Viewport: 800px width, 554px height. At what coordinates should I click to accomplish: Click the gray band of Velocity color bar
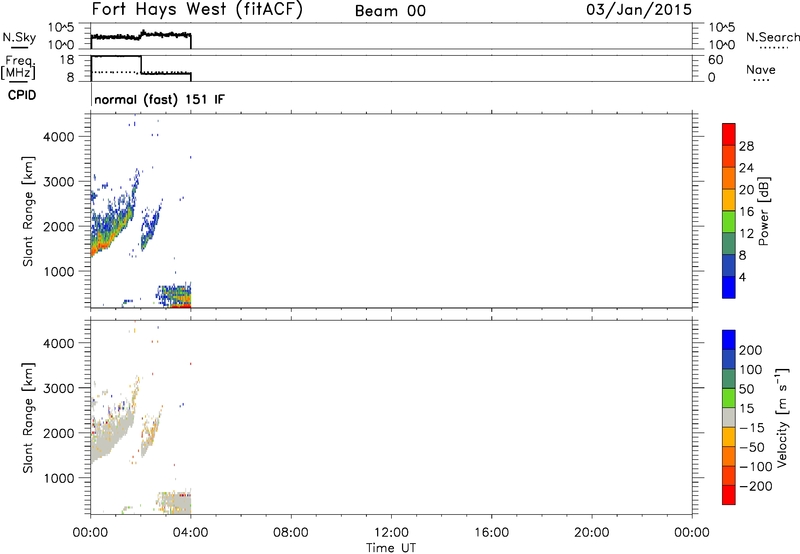(x=729, y=418)
